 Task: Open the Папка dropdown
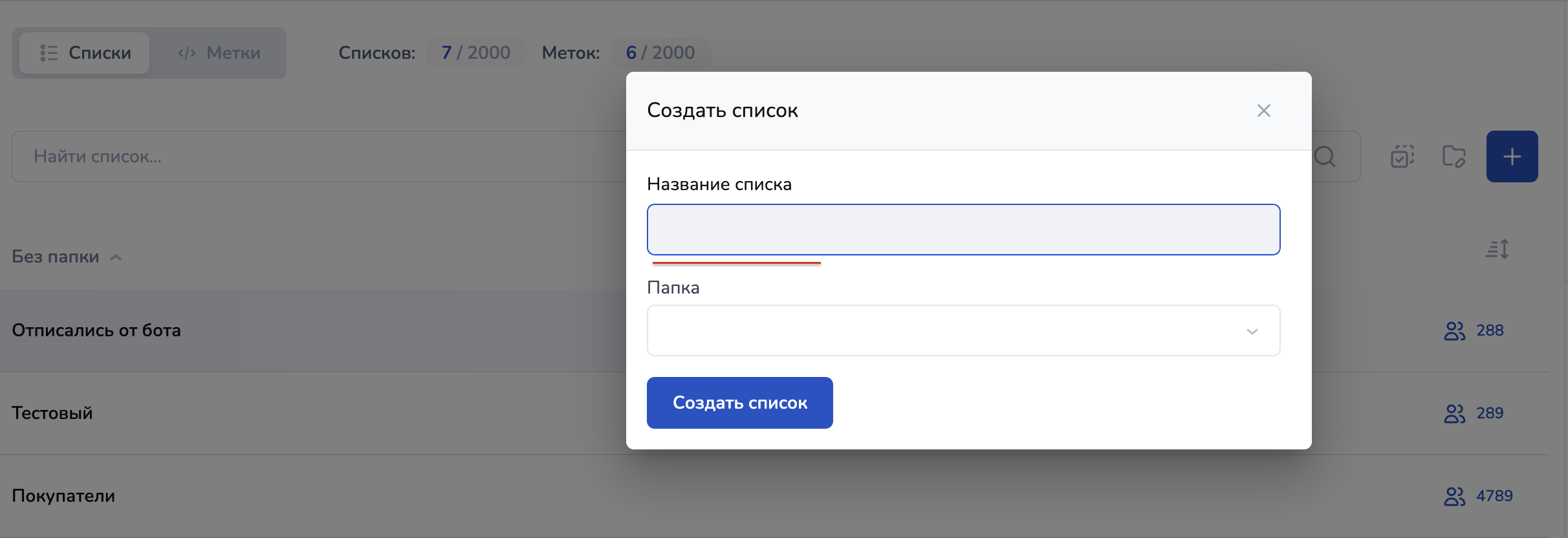pos(963,330)
